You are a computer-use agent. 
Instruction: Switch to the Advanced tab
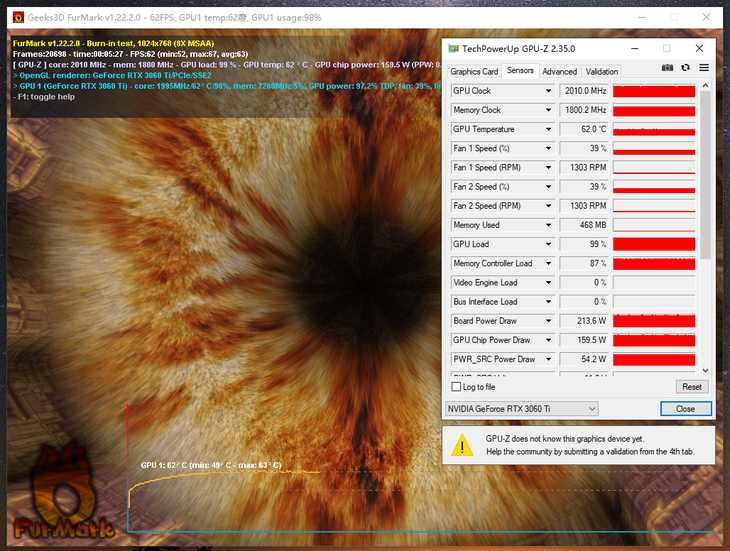tap(559, 72)
